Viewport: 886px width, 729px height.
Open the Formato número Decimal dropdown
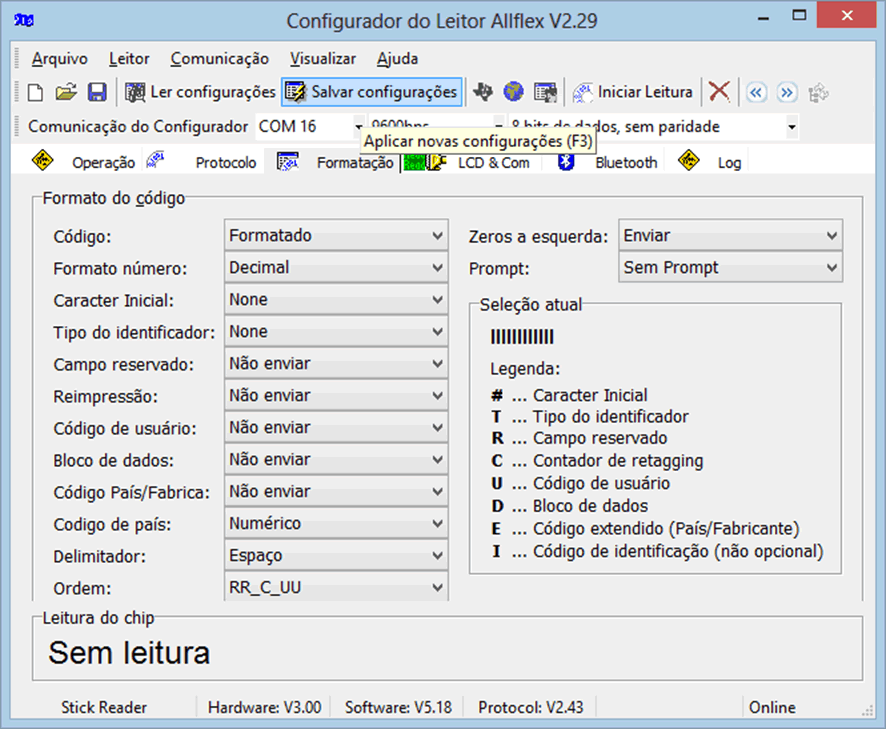click(x=336, y=268)
